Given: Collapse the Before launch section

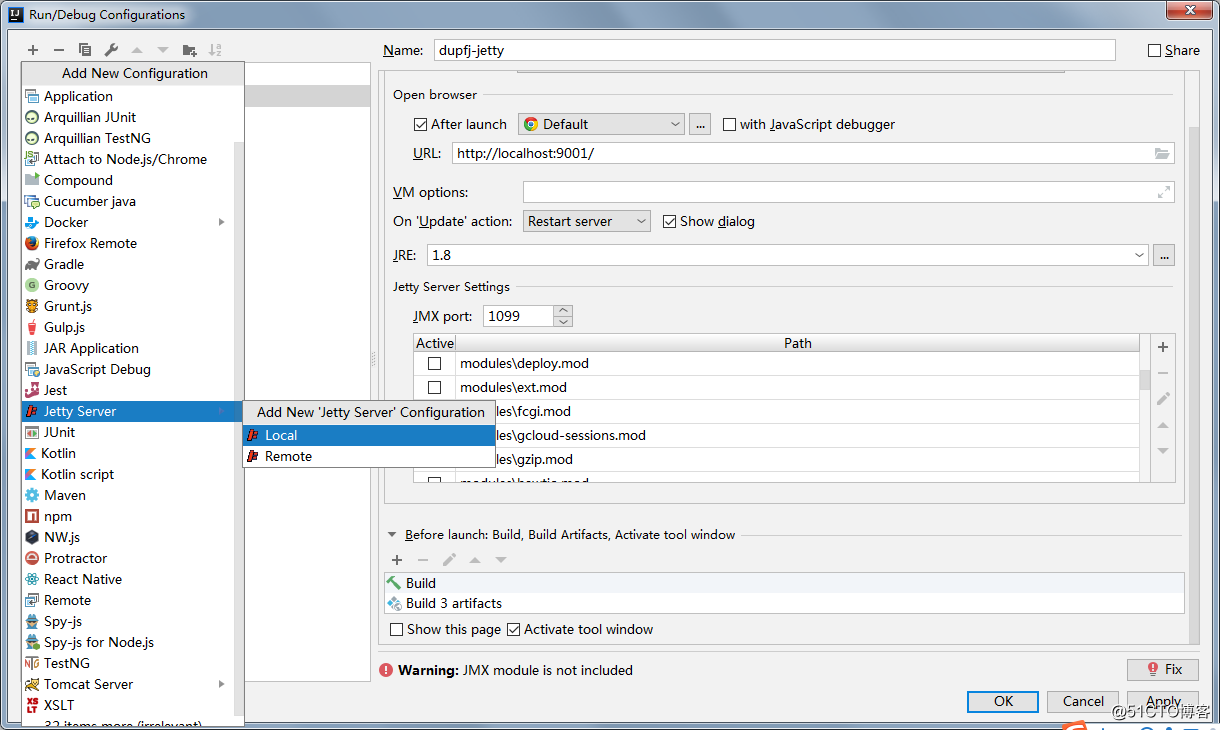Looking at the screenshot, I should 392,535.
